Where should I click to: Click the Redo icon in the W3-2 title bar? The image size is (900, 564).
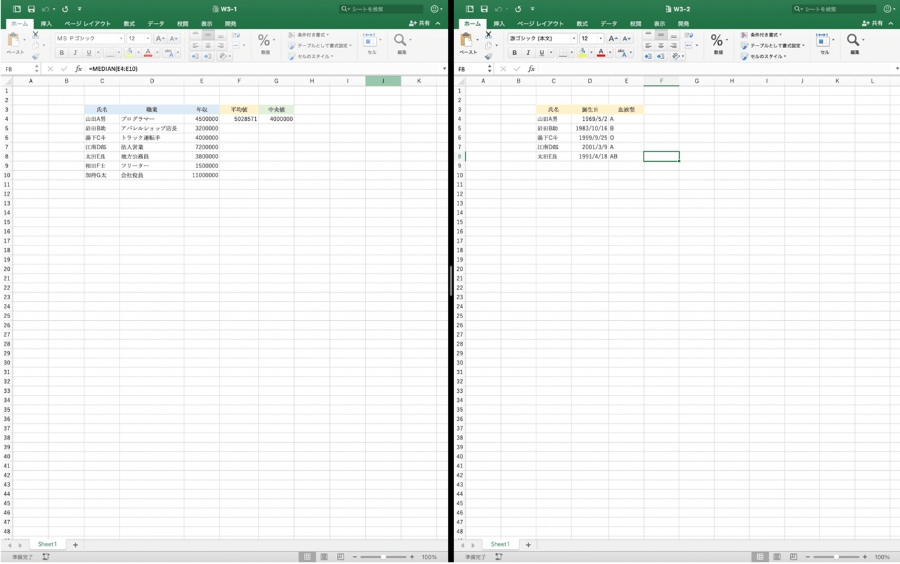point(518,9)
